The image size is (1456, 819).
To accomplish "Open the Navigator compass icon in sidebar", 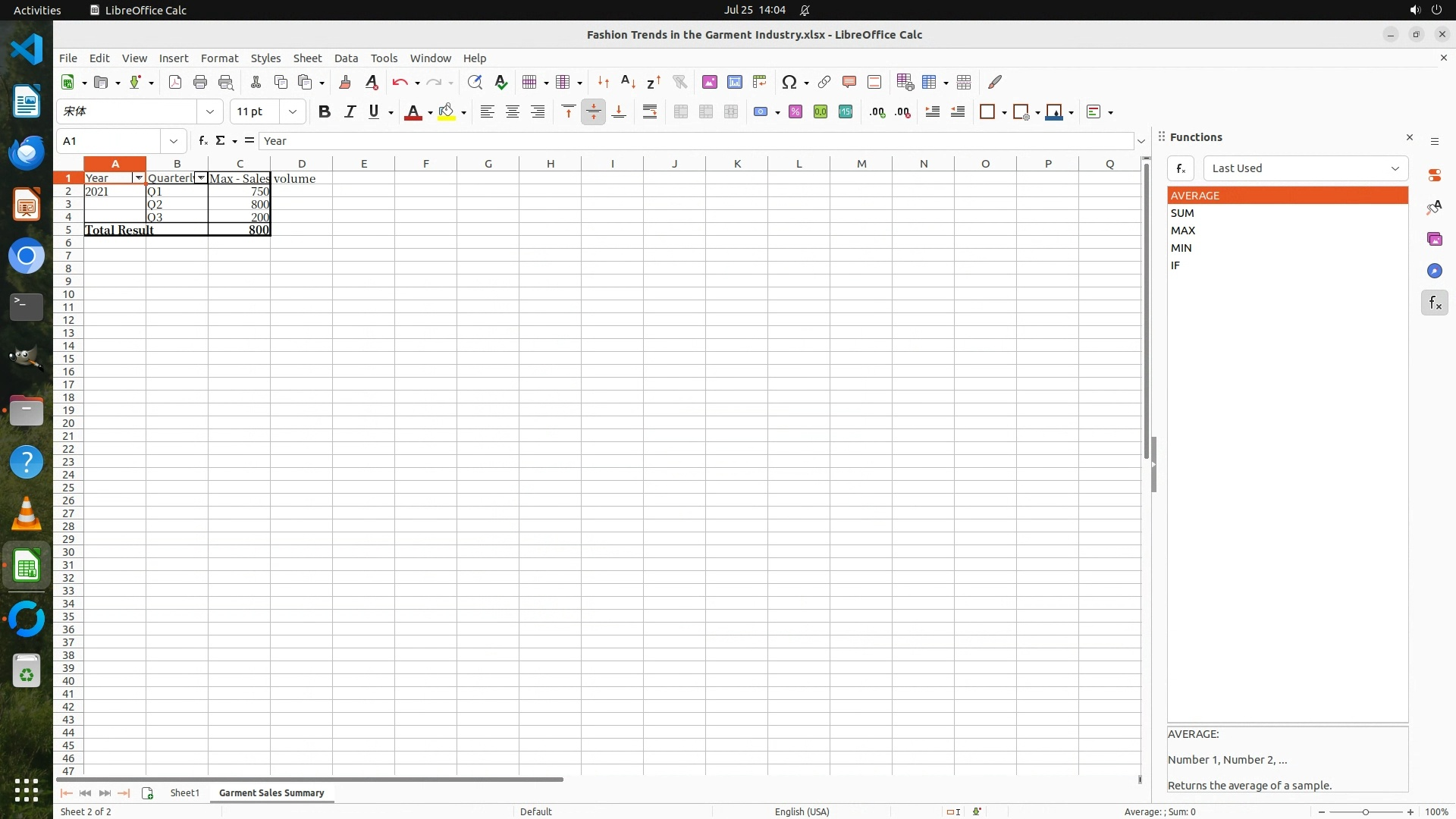I will (x=1434, y=271).
